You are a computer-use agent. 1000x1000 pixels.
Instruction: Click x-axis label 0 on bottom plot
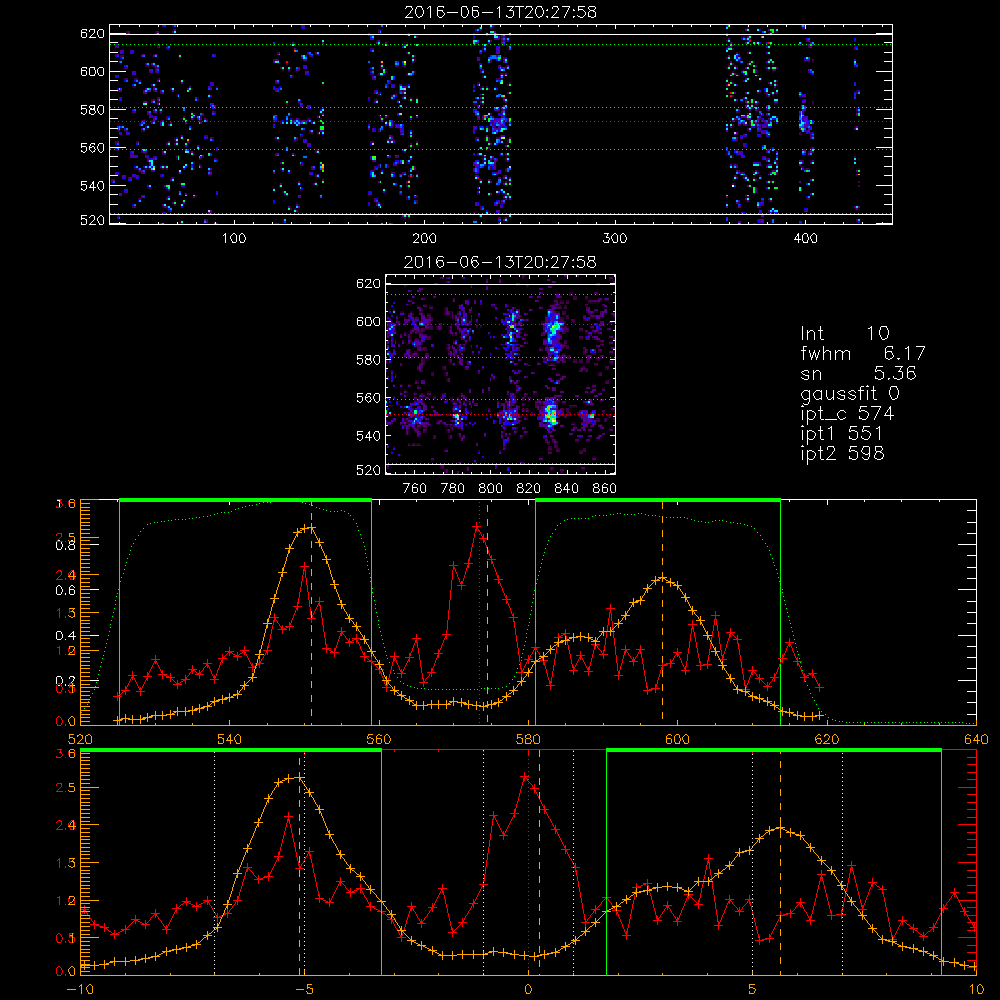coord(528,990)
